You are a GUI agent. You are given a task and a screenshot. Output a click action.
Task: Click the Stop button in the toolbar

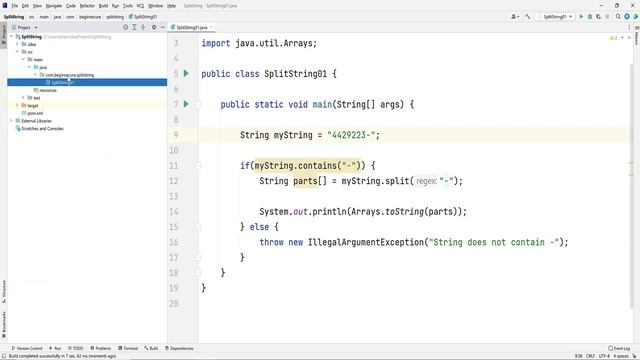tap(607, 17)
